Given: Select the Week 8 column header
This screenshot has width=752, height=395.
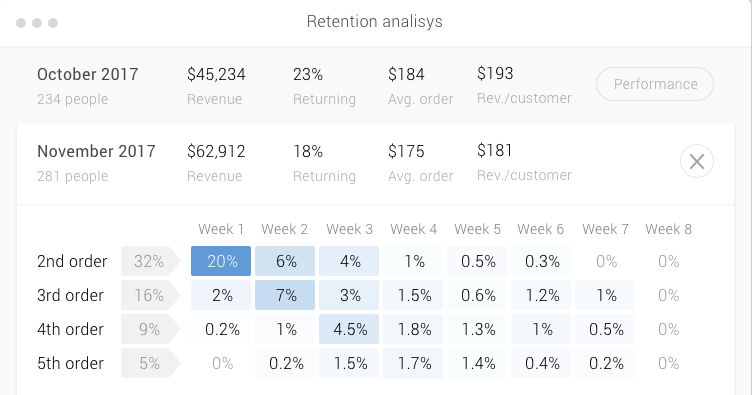Looking at the screenshot, I should 669,229.
